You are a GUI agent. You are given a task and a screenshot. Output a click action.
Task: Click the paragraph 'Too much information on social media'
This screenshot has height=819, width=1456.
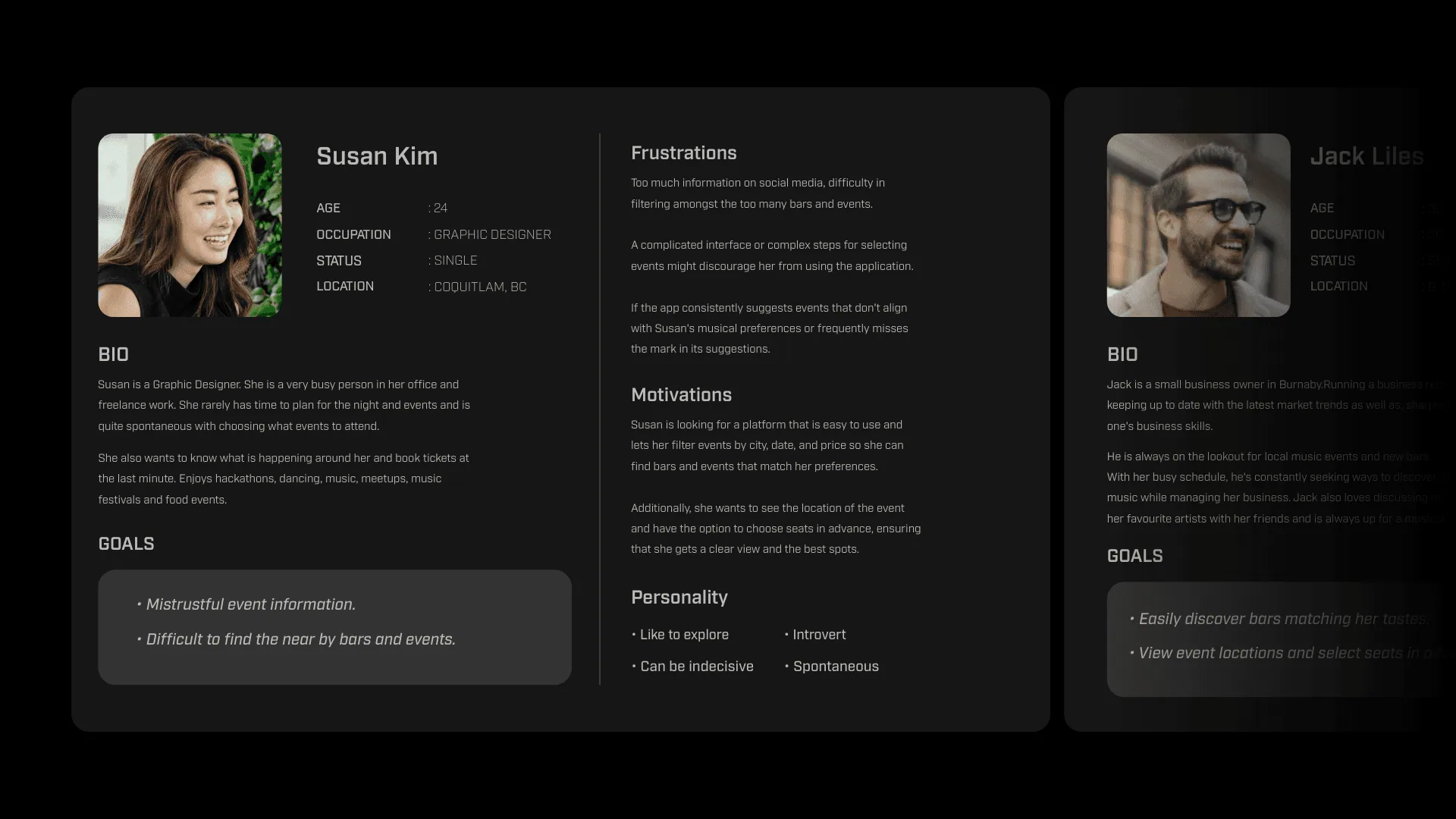(x=758, y=193)
